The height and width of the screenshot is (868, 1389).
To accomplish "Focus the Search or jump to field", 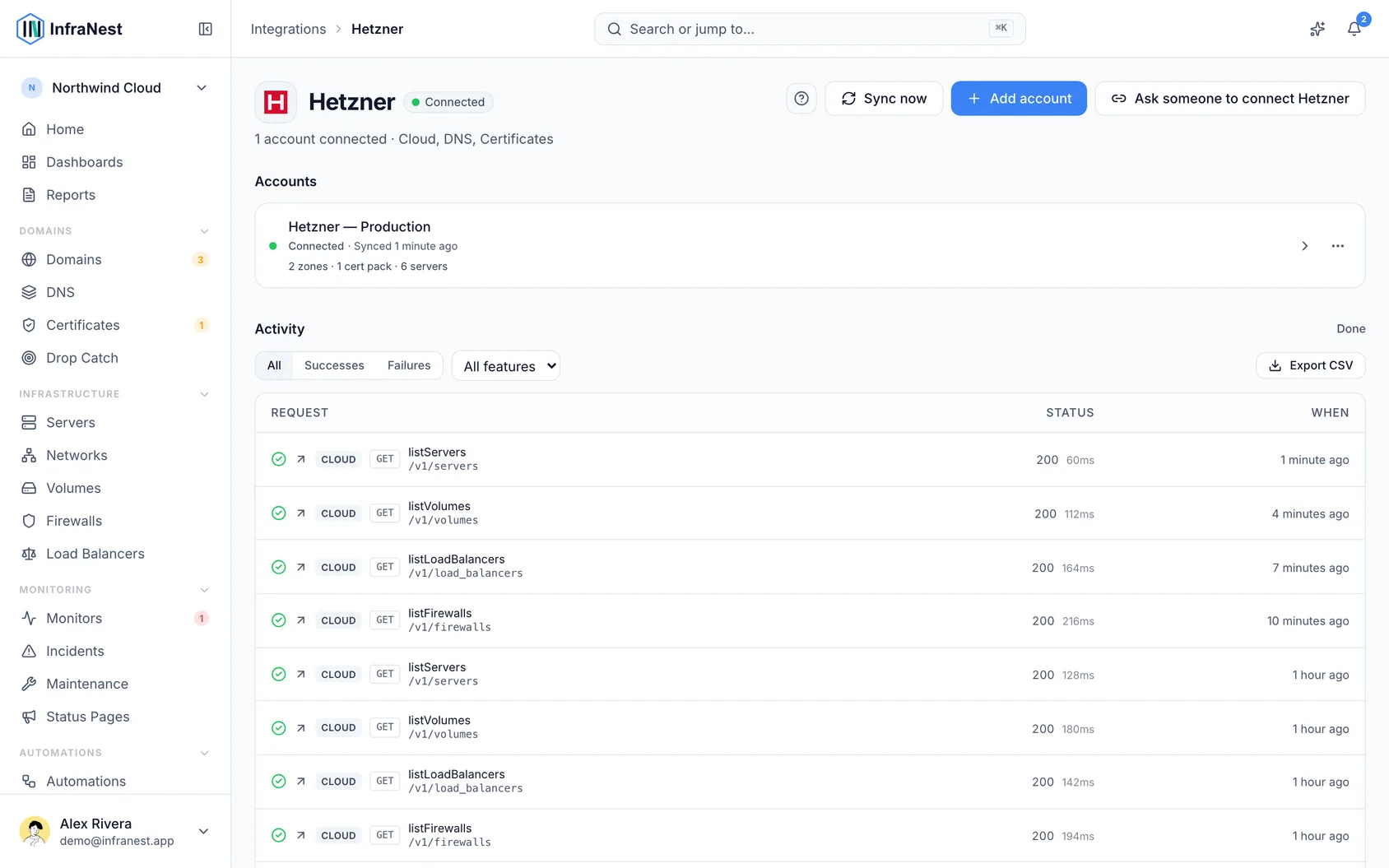I will tap(810, 29).
